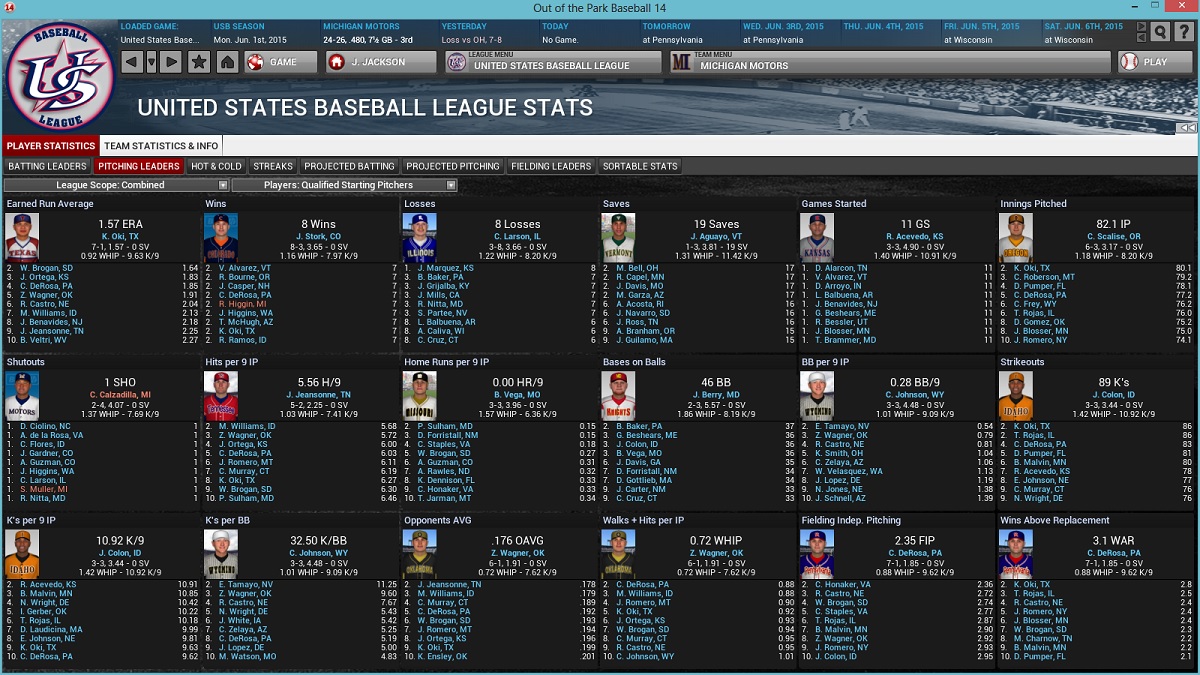Viewport: 1200px width, 675px height.
Task: Click M. Charnow, TN in Wins Above Replacement list
Action: coord(1042,638)
